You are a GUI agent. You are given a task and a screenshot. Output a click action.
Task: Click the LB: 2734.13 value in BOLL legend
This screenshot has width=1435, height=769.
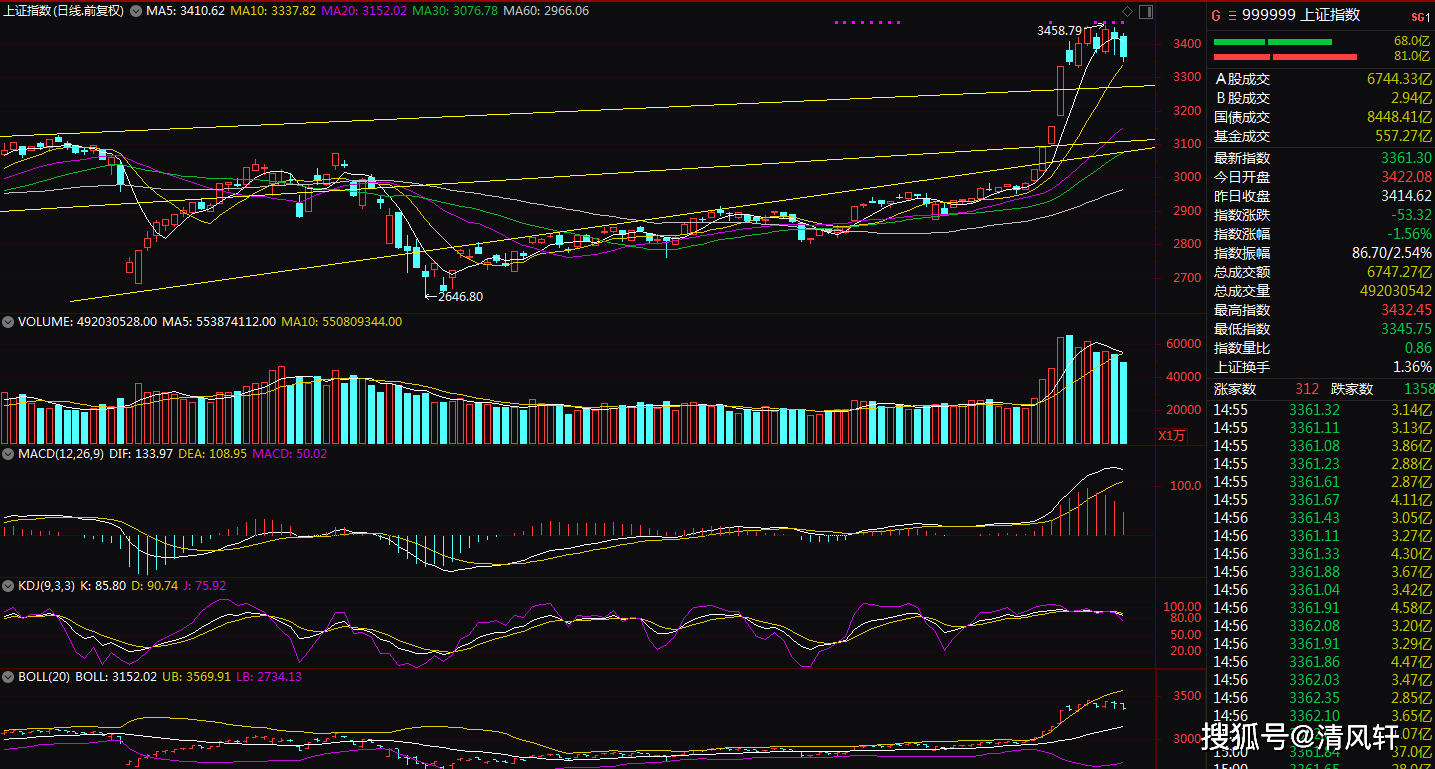[270, 677]
